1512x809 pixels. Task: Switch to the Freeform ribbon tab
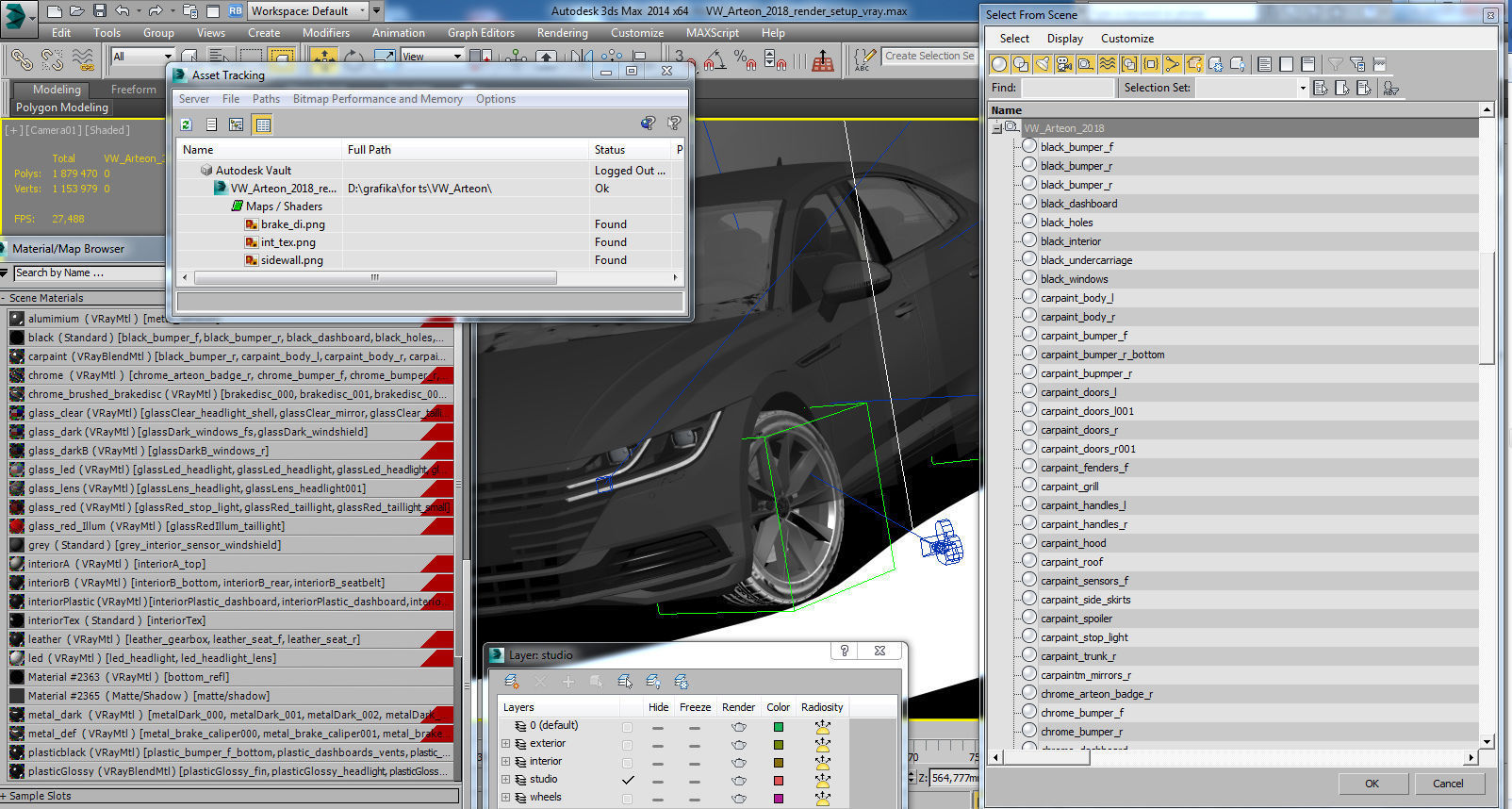134,90
